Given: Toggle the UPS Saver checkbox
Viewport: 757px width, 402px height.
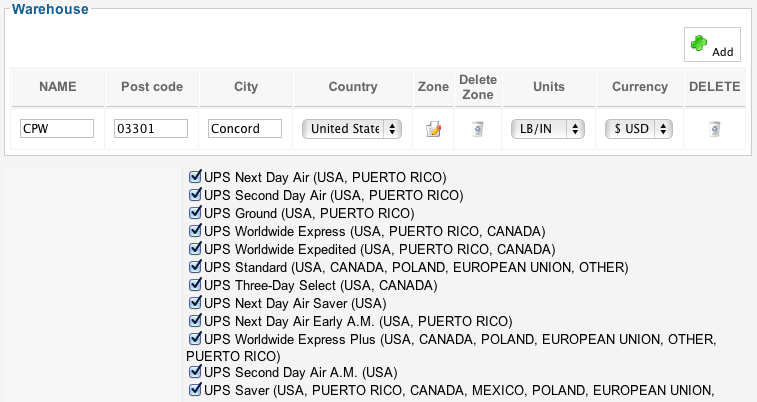Looking at the screenshot, I should [195, 389].
